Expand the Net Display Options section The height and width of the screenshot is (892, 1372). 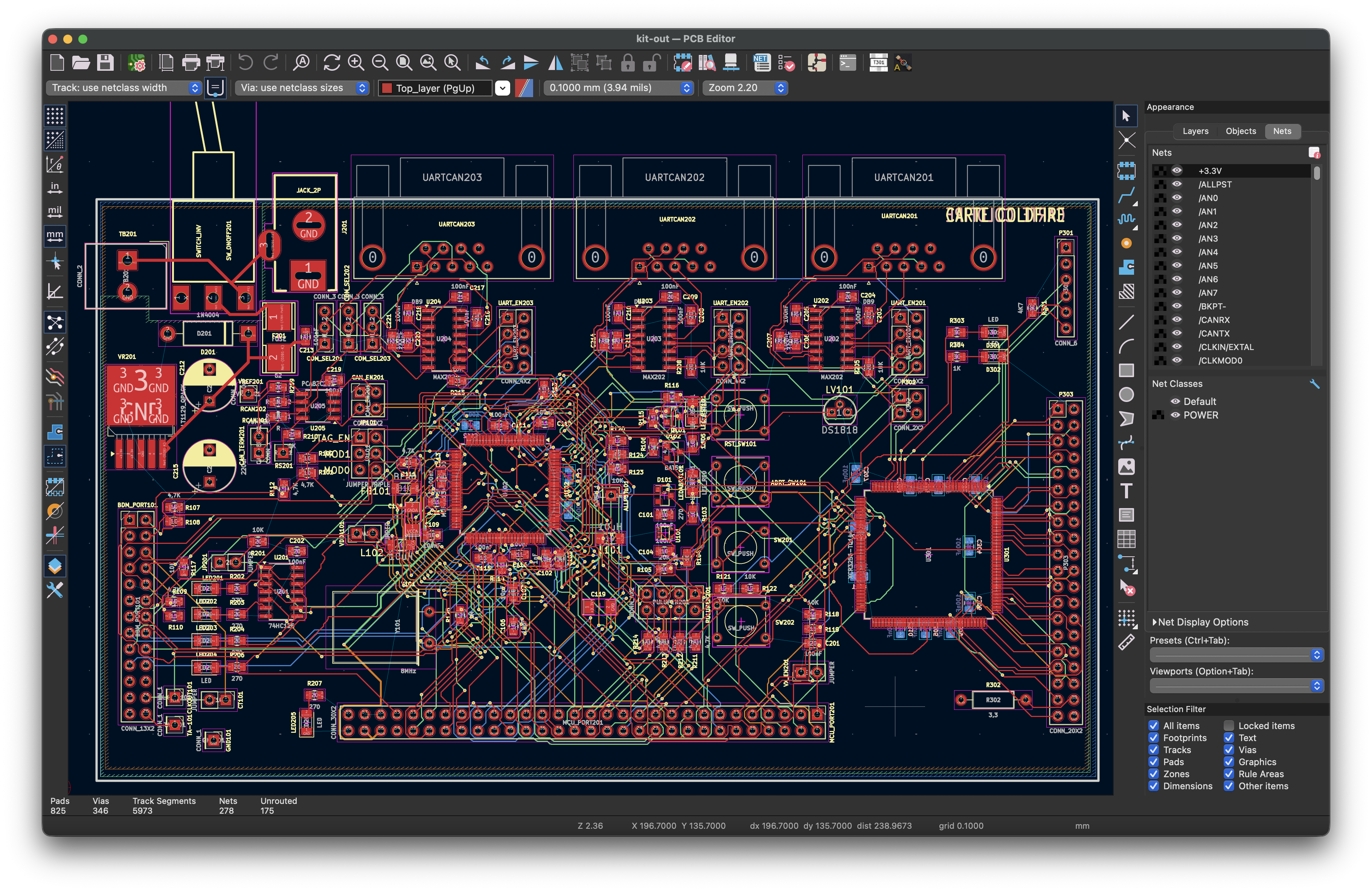tap(1200, 622)
